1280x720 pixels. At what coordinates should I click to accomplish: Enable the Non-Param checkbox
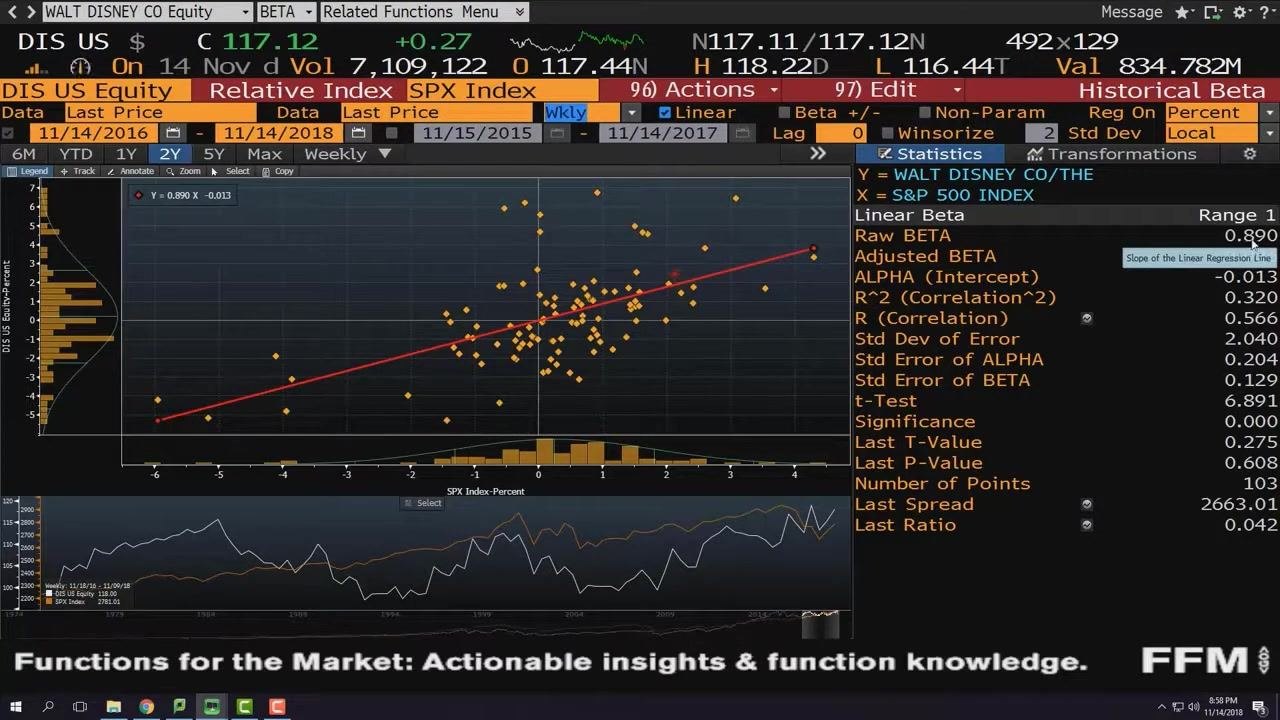[x=925, y=113]
